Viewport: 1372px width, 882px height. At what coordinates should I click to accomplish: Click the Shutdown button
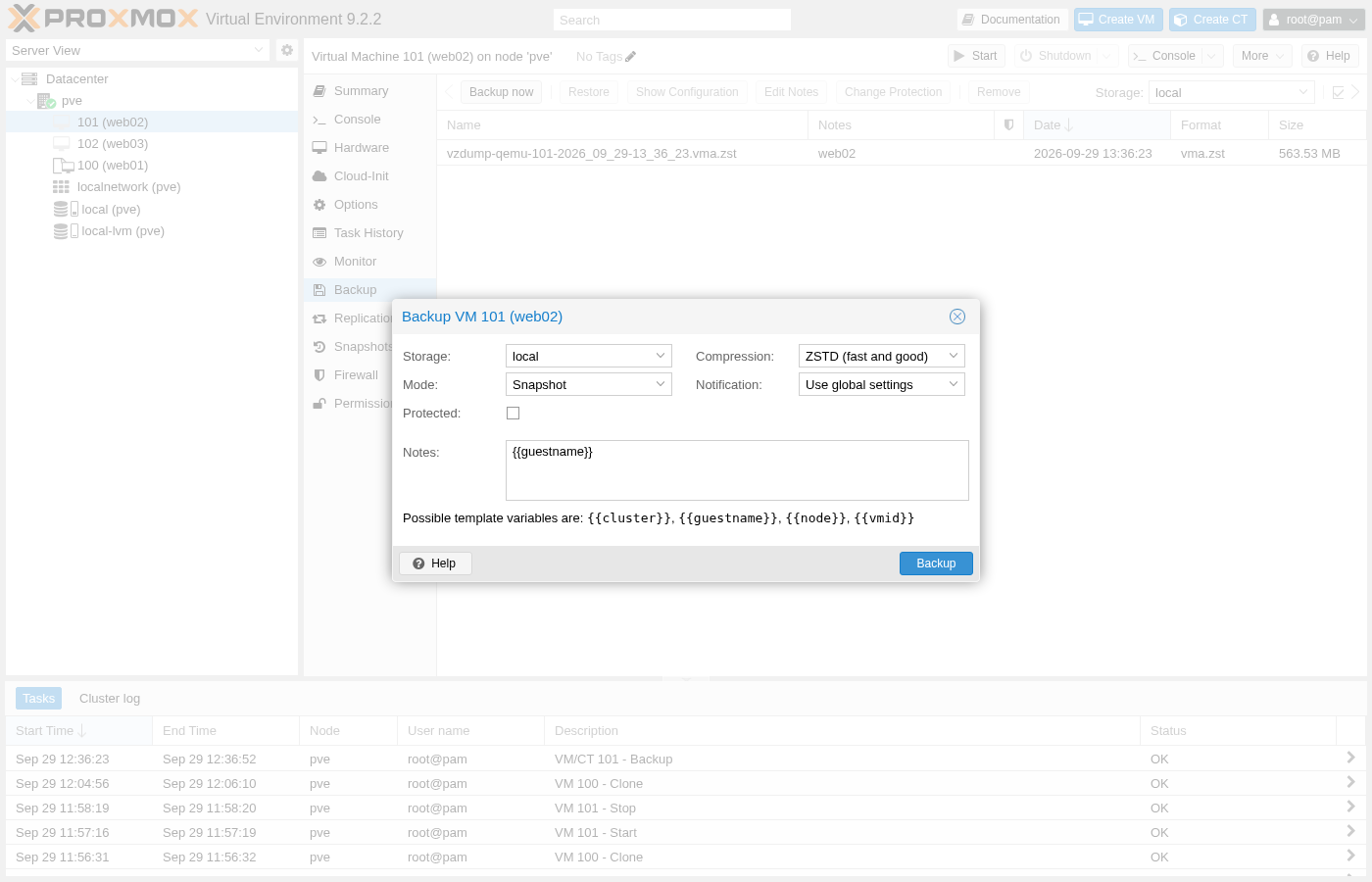1056,56
